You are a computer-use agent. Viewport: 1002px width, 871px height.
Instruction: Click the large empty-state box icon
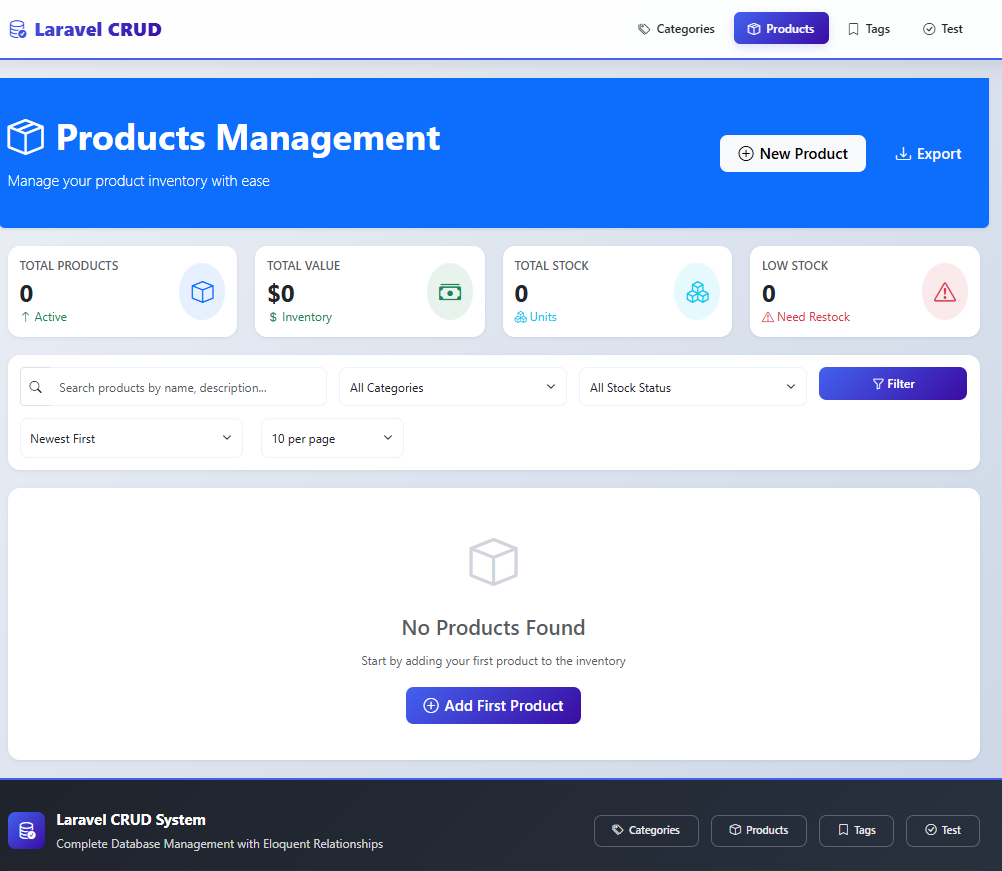click(493, 562)
